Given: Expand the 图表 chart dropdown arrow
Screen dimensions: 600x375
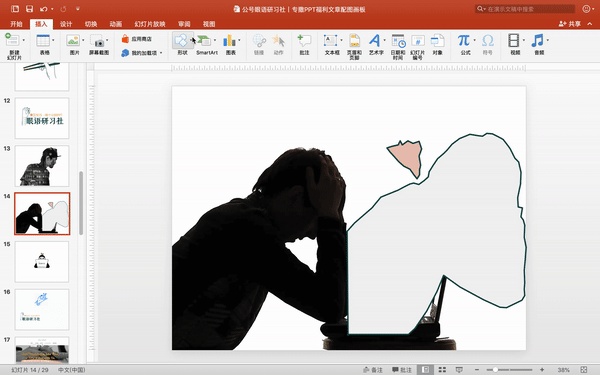Looking at the screenshot, I should pos(240,40).
